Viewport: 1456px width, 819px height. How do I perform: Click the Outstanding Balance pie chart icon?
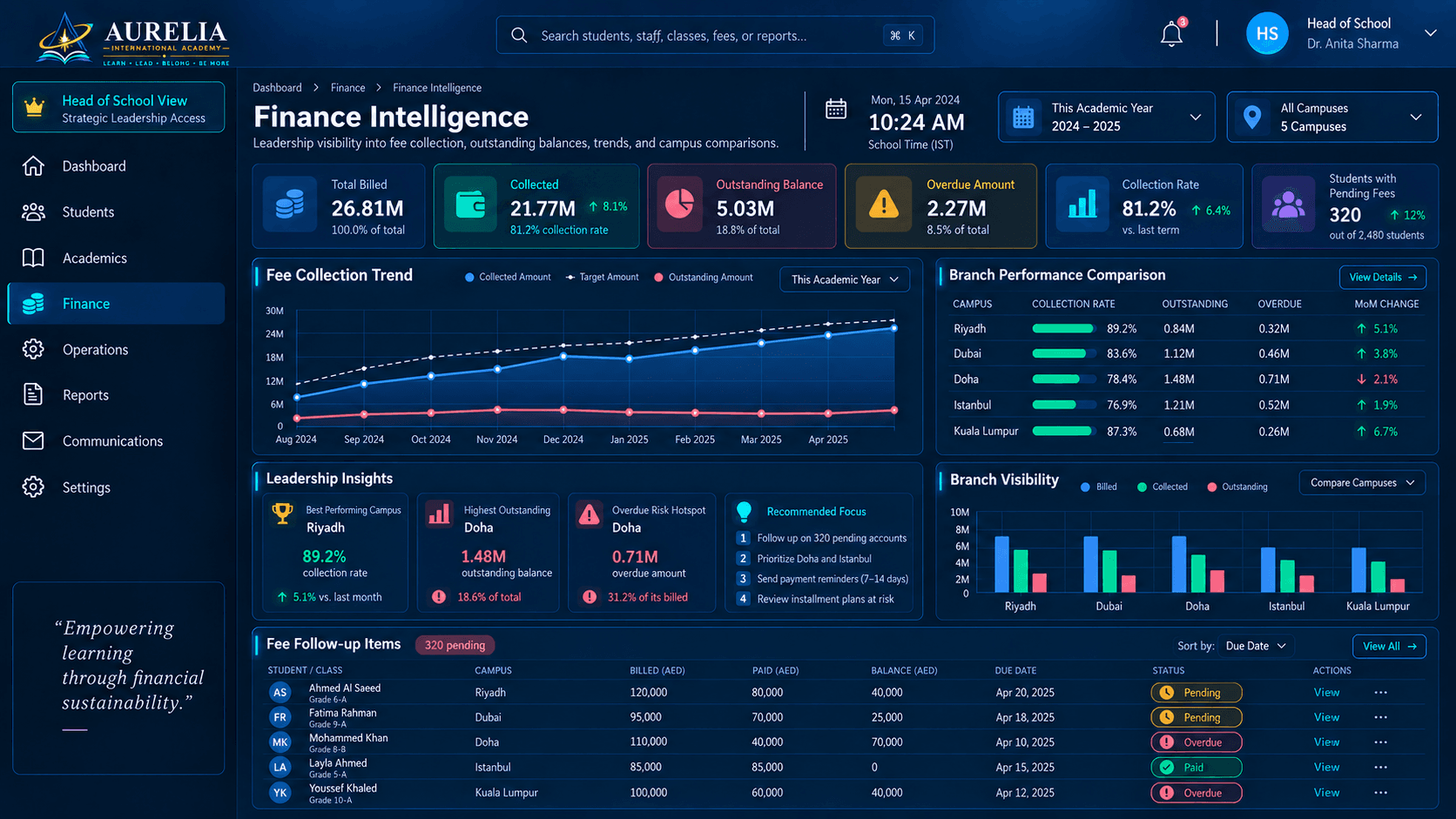pyautogui.click(x=679, y=205)
